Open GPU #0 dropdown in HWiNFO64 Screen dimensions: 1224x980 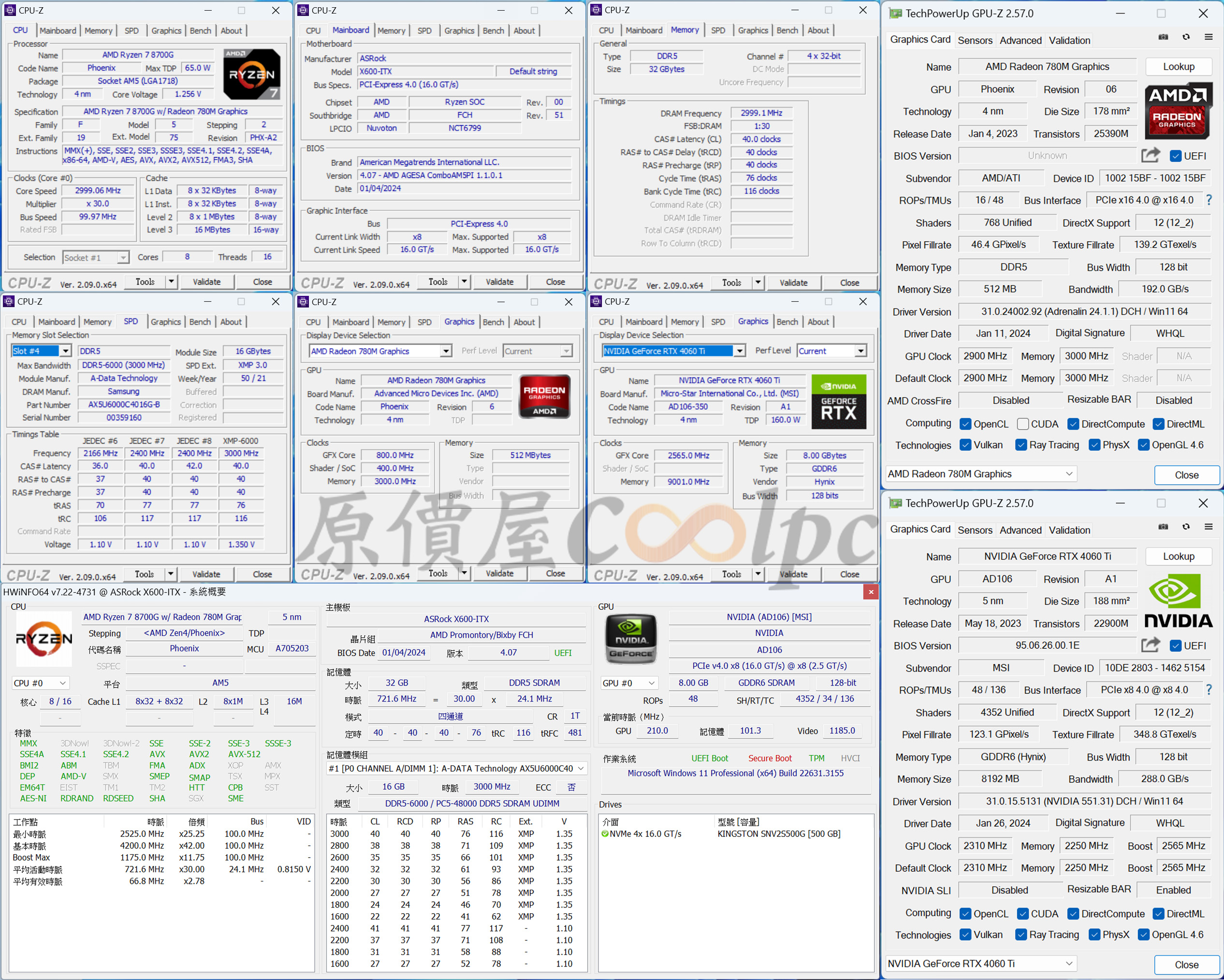pyautogui.click(x=629, y=683)
